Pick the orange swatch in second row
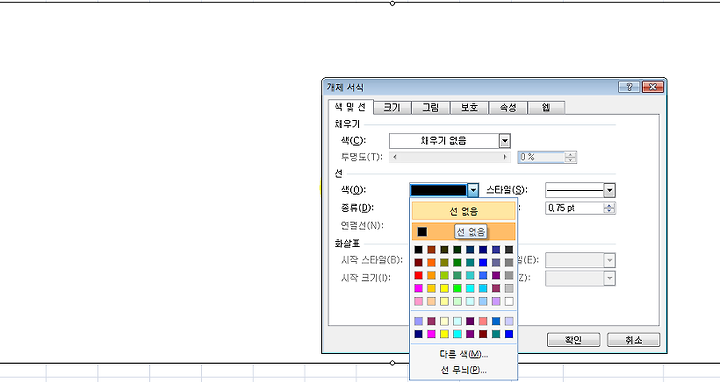The width and height of the screenshot is (720, 382). [431, 263]
